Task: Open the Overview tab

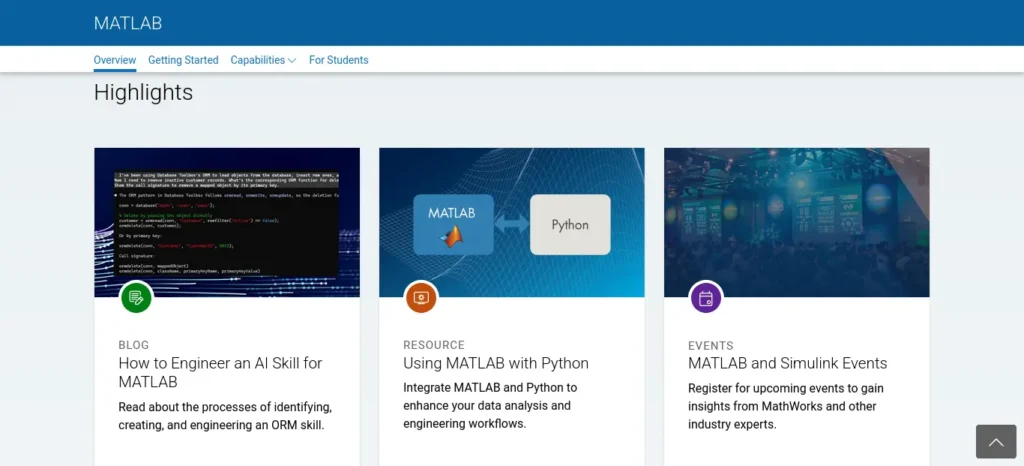Action: point(115,60)
